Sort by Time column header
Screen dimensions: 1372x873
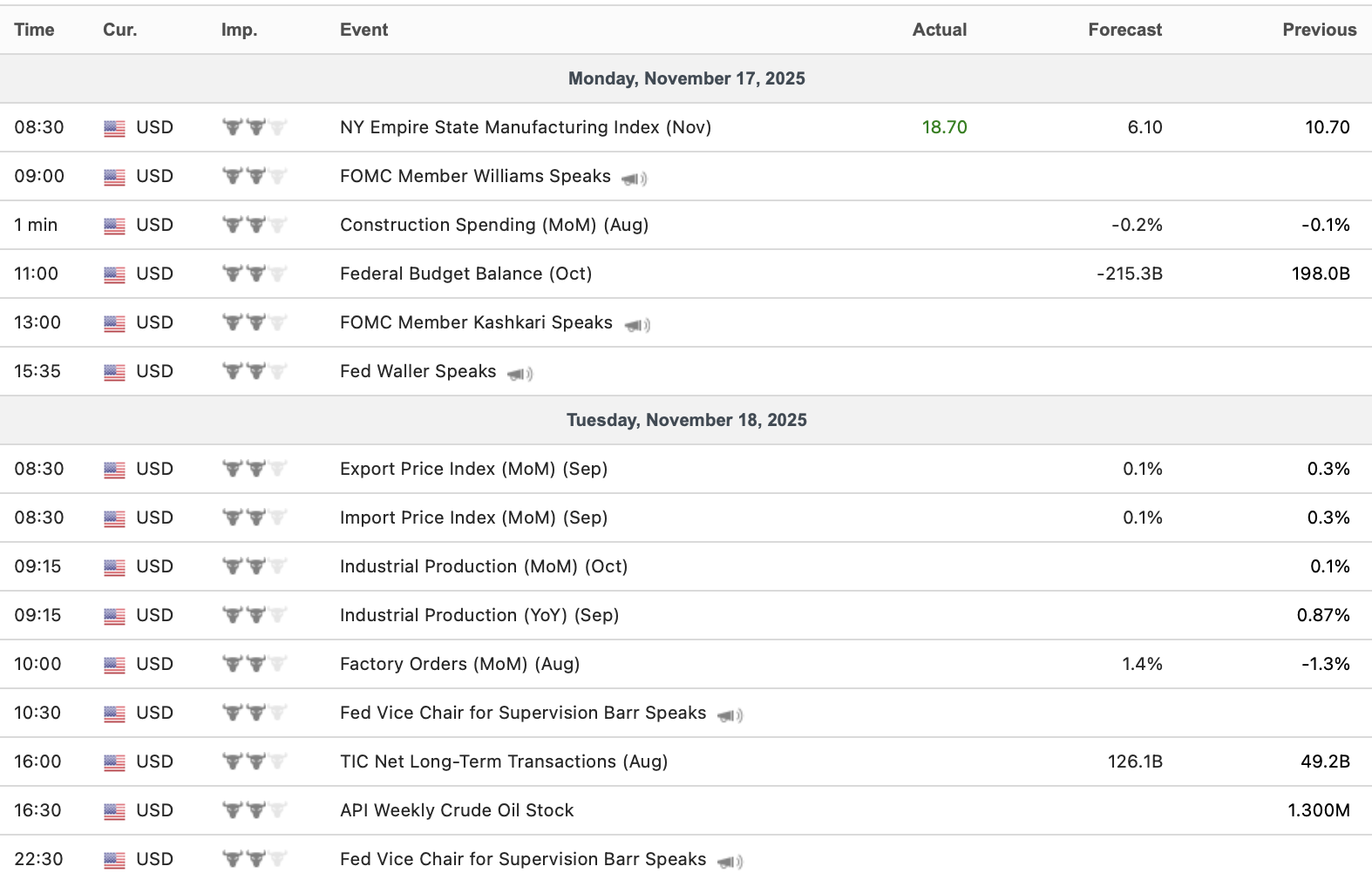(x=34, y=30)
